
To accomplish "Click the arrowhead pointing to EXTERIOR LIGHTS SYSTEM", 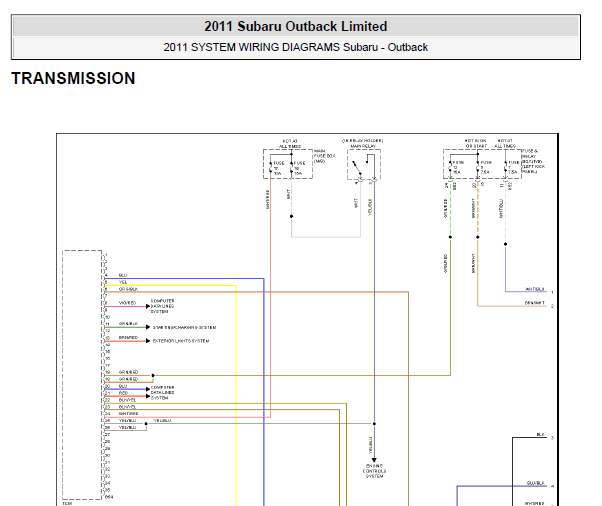I will point(148,341).
